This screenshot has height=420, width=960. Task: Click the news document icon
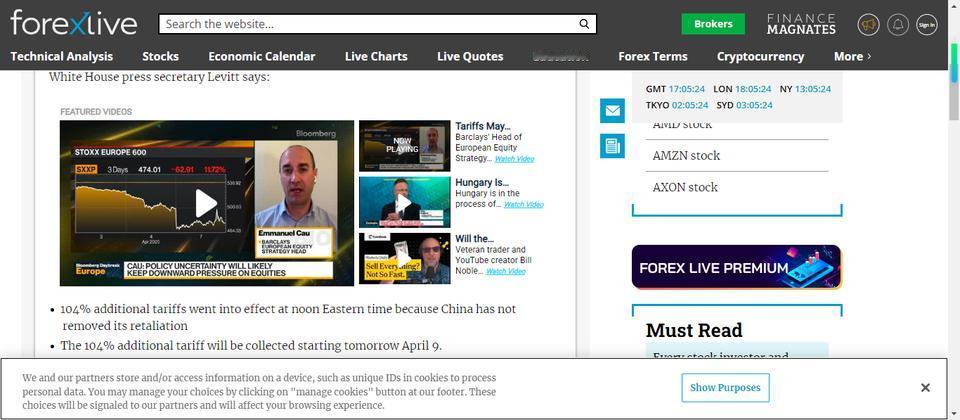click(x=612, y=146)
